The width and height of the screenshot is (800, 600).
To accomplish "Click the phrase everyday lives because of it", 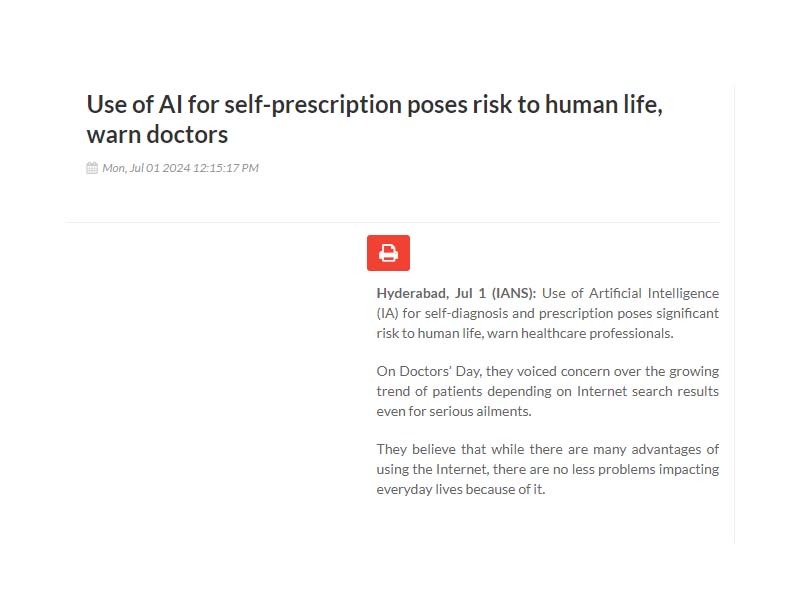I will (x=461, y=489).
